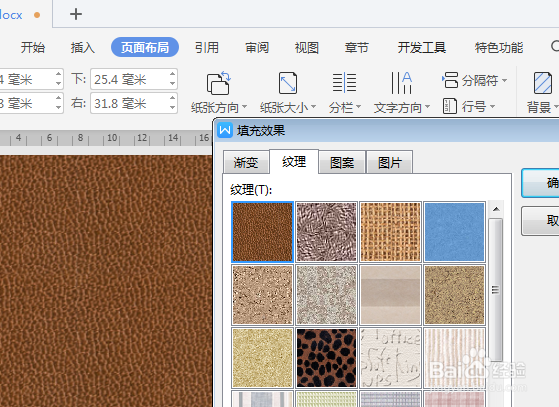Choose the dark sand cork texture
Screen dimensions: 559x407
[455, 295]
